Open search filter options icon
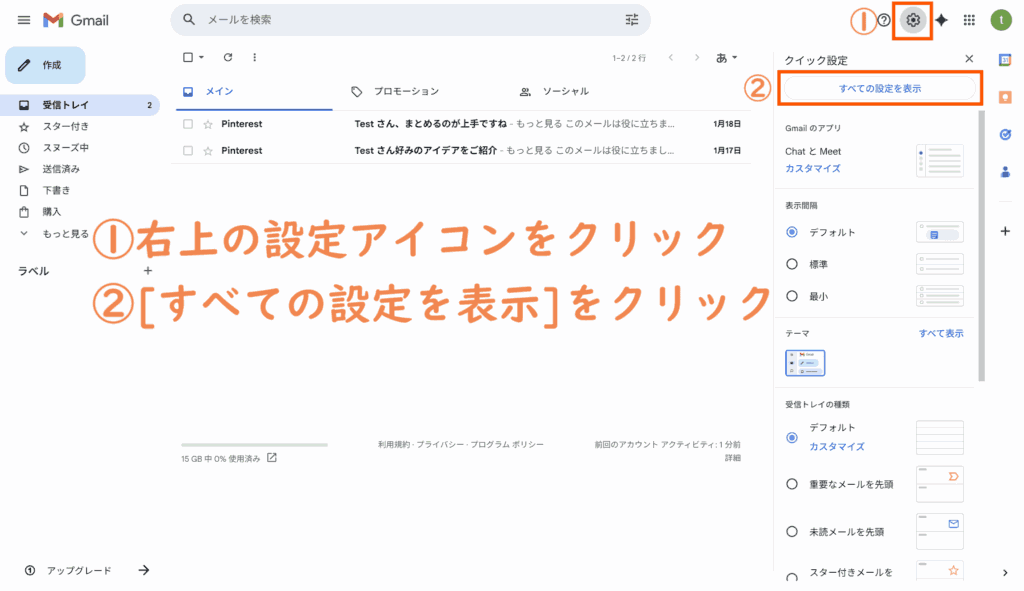1024x591 pixels. pyautogui.click(x=631, y=20)
